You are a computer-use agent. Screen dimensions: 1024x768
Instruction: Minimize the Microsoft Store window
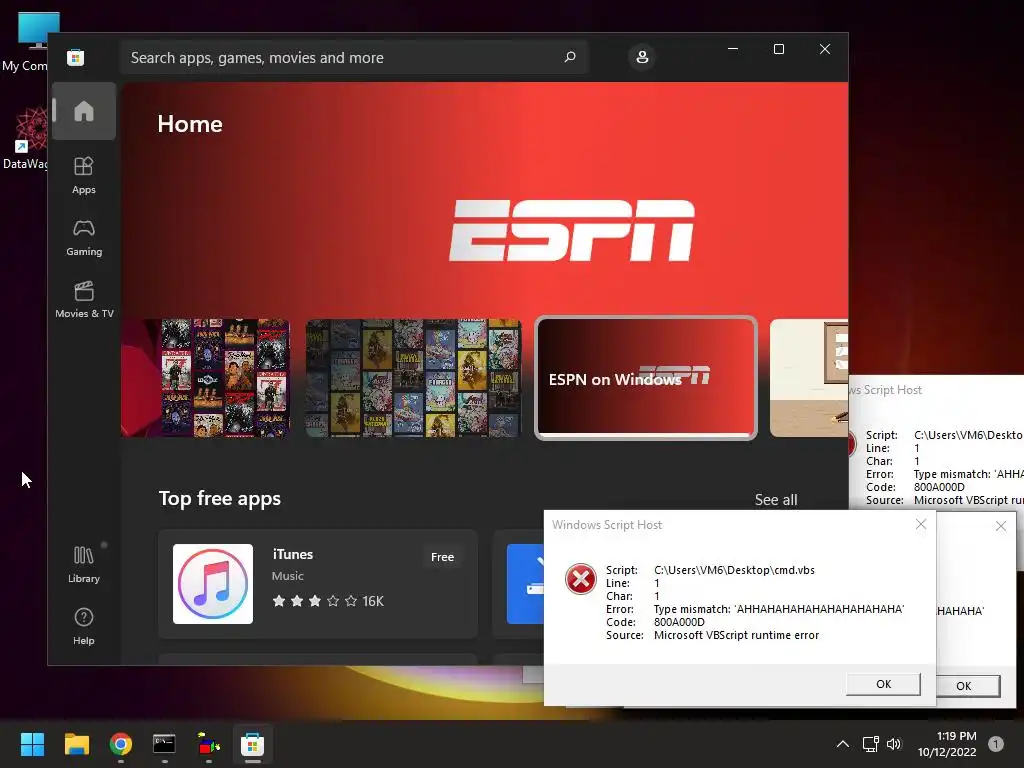733,49
